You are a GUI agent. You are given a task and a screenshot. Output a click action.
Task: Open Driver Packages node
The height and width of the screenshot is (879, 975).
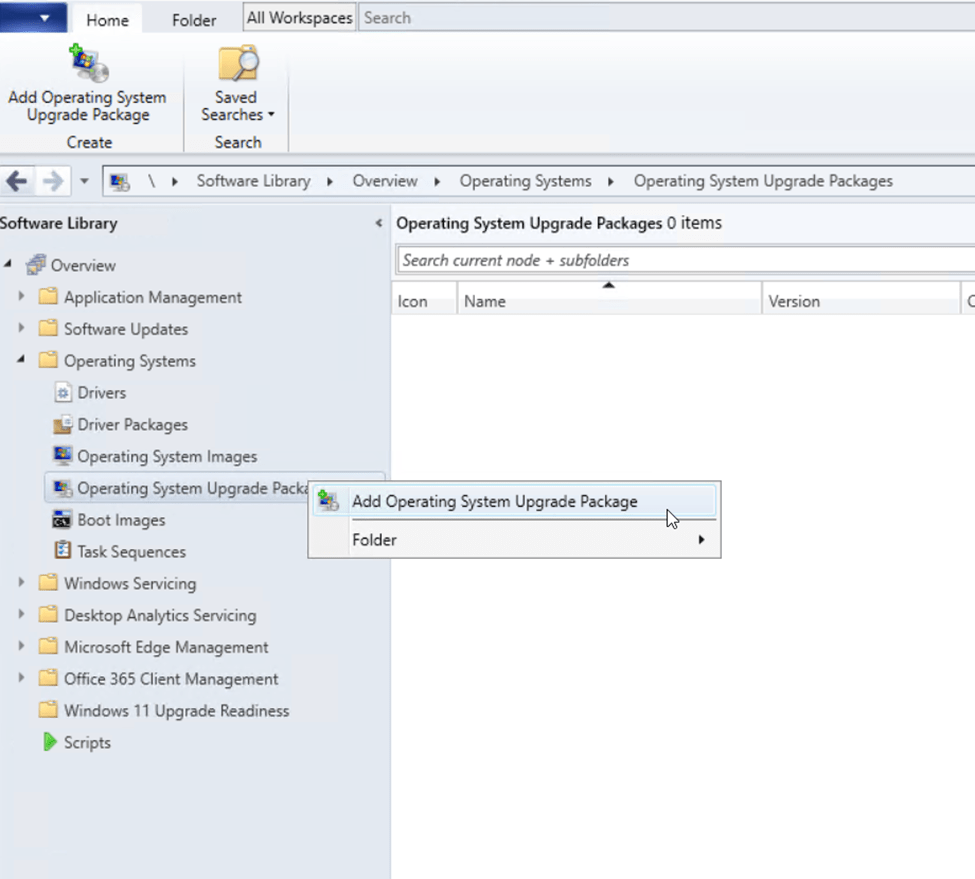point(132,425)
